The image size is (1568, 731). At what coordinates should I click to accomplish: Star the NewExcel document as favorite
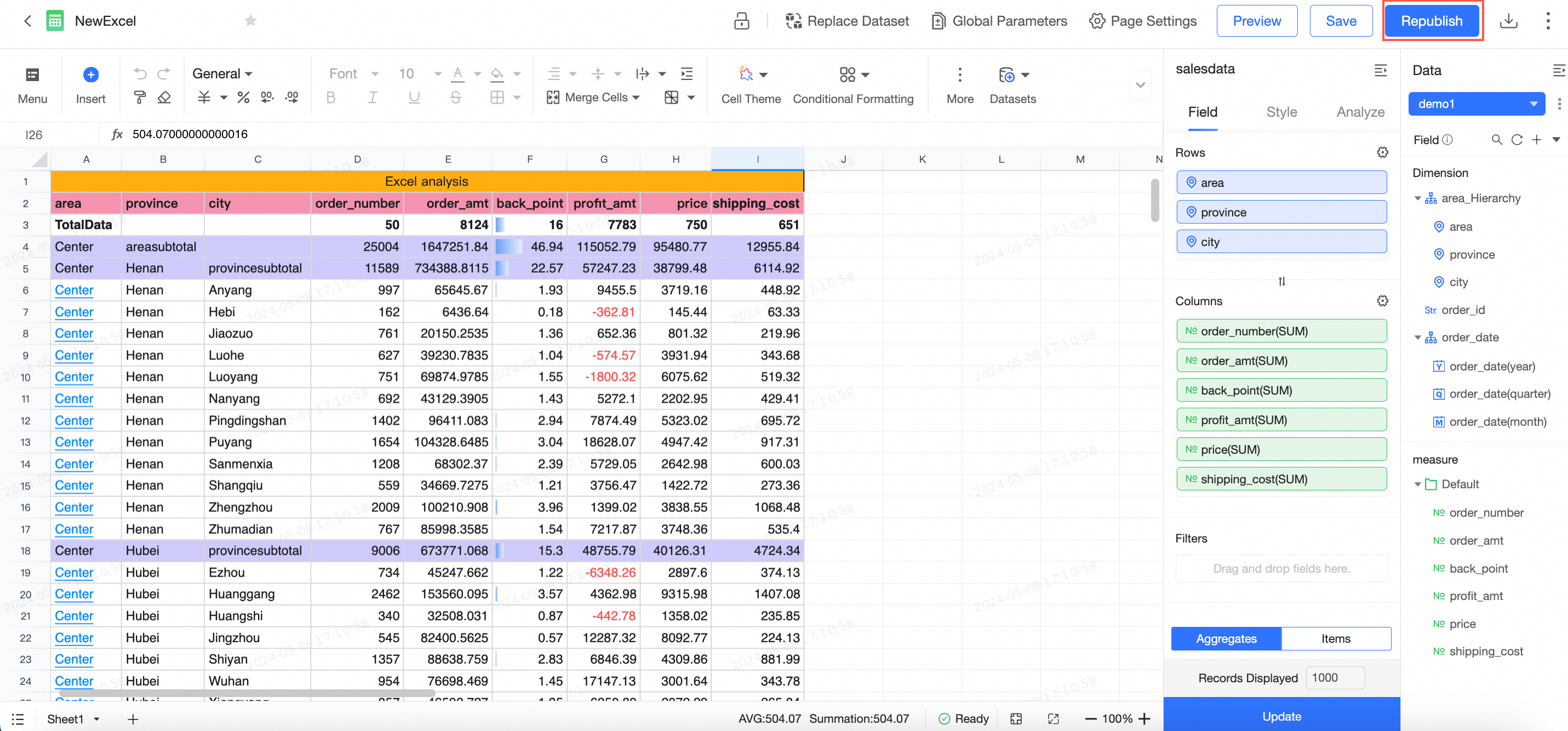pos(250,21)
